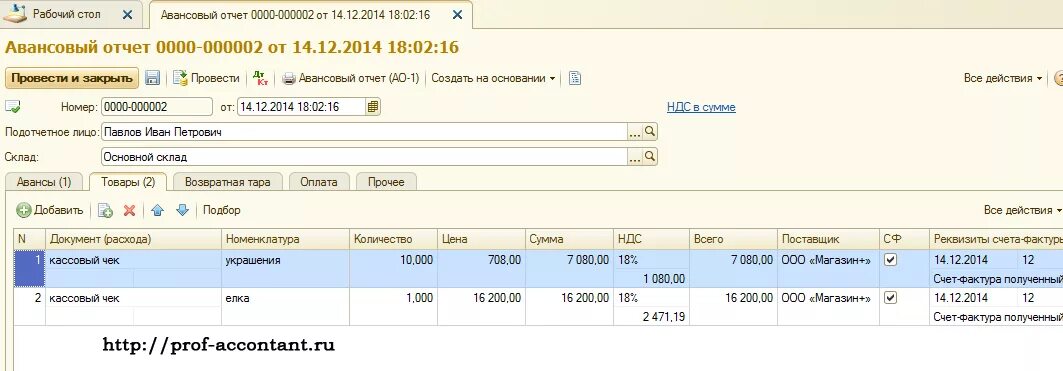Click Провести и закрыть button
This screenshot has width=1063, height=371.
coord(72,78)
